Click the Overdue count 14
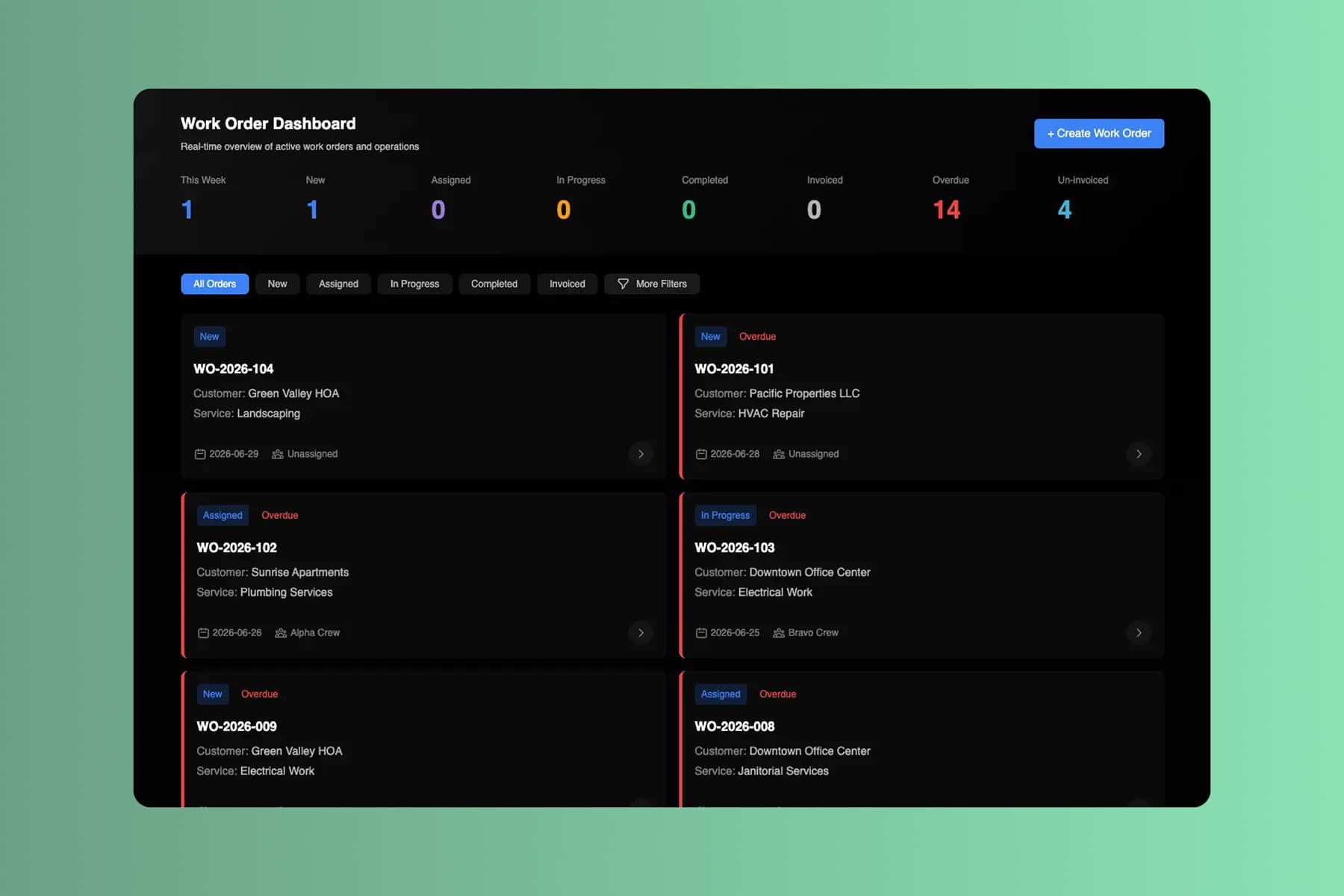Viewport: 1344px width, 896px height. point(947,210)
